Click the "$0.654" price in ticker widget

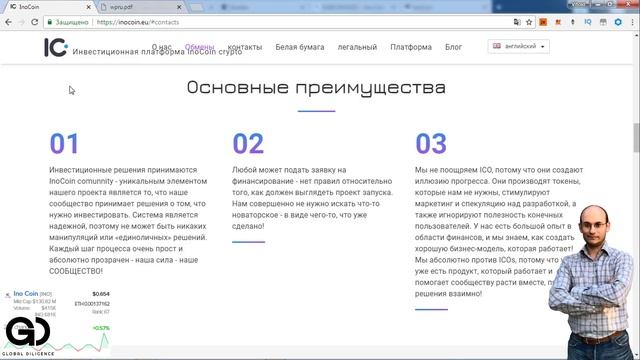pyautogui.click(x=101, y=294)
